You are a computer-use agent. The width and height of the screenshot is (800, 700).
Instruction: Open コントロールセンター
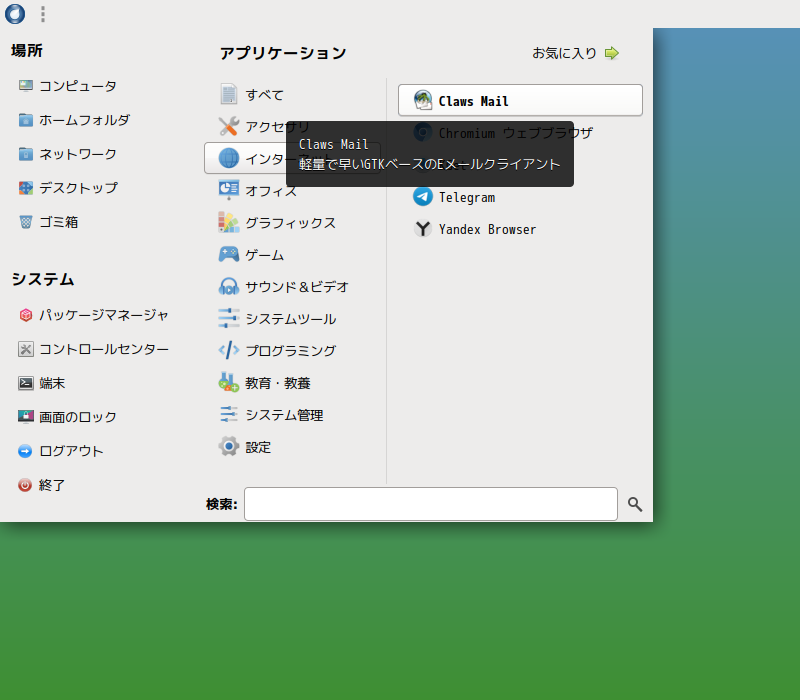tap(93, 349)
